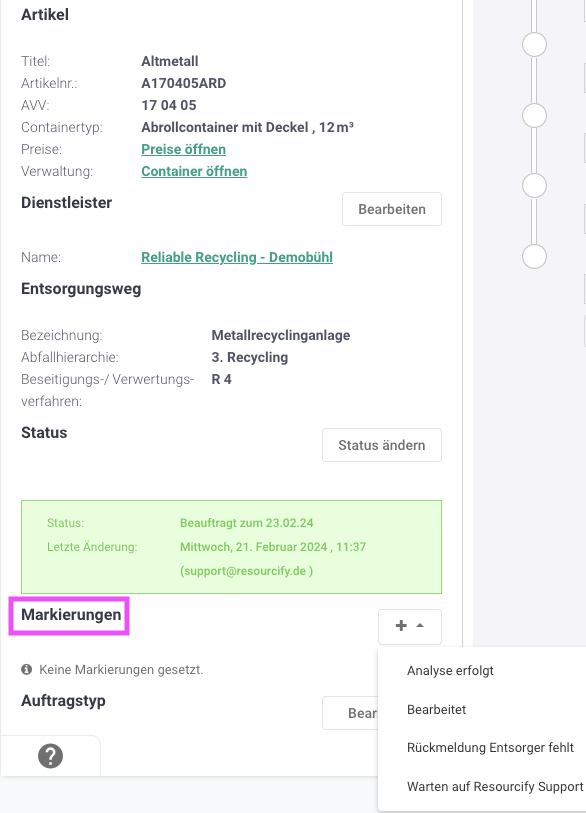Click the second timeline circle marker
This screenshot has height=813, width=586.
(534, 115)
